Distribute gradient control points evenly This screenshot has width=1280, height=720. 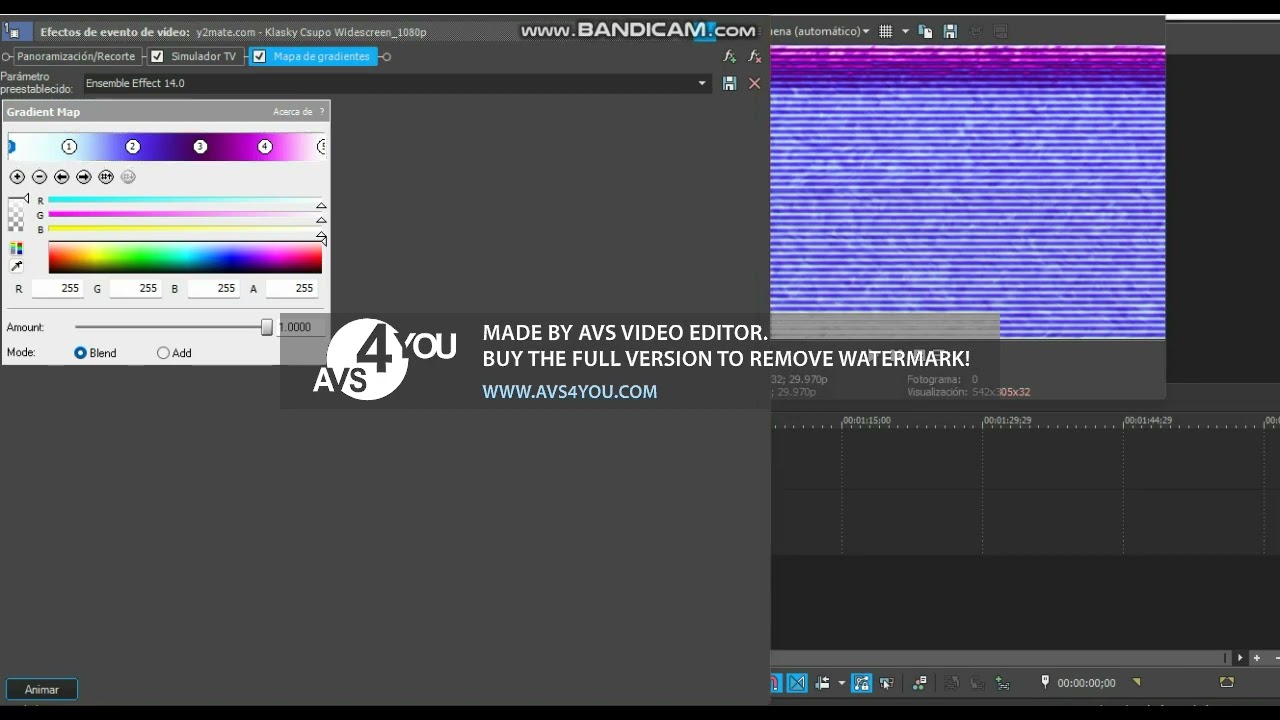click(x=106, y=177)
